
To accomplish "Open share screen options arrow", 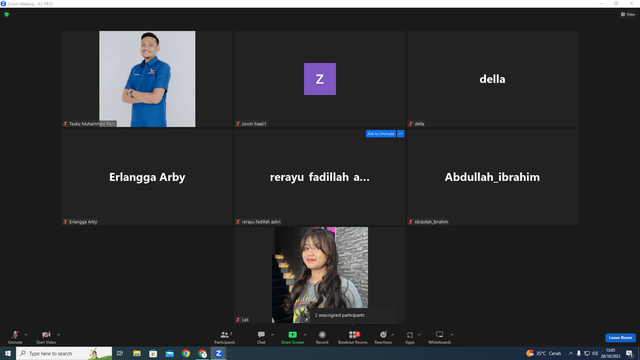I will [x=305, y=335].
